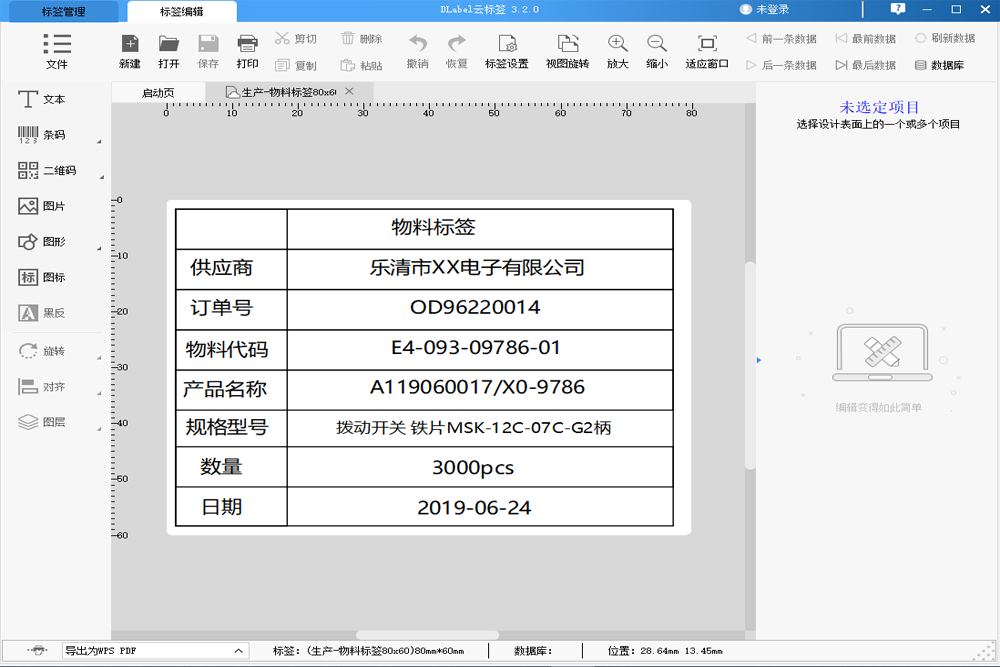The height and width of the screenshot is (667, 1000).
Task: Select the 文本 text tool
Action: coord(42,100)
